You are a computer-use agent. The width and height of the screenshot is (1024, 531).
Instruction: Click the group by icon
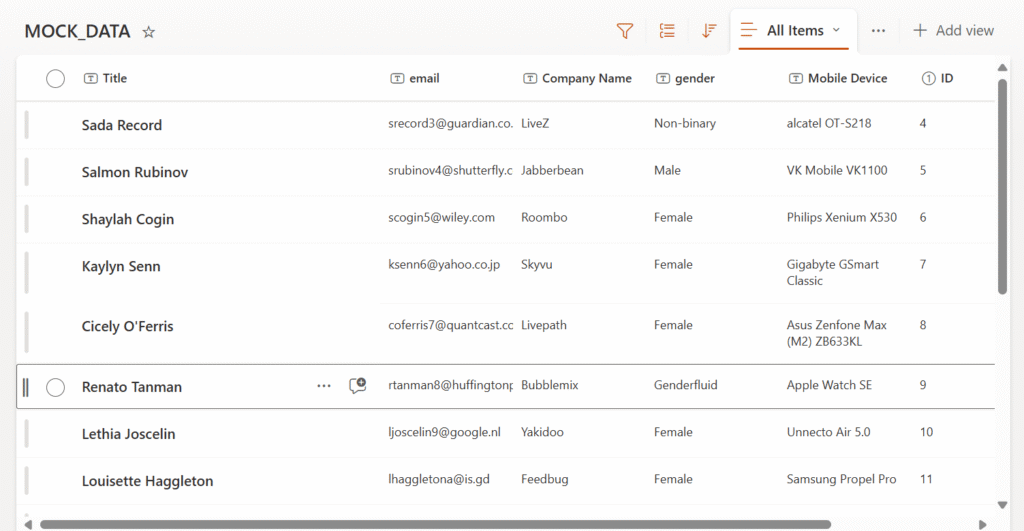point(667,31)
